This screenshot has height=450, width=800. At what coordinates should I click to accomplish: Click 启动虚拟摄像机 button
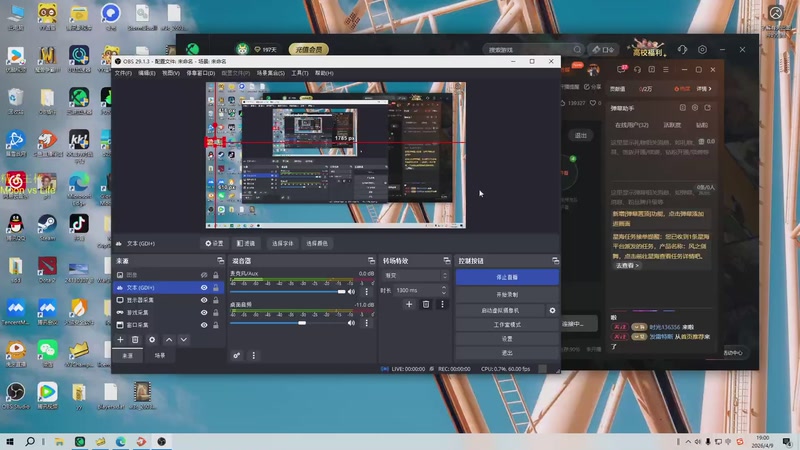coord(500,310)
